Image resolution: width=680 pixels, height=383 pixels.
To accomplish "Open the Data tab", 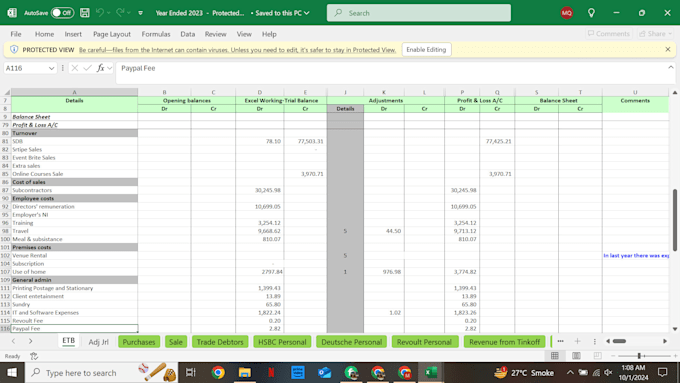I will point(187,34).
